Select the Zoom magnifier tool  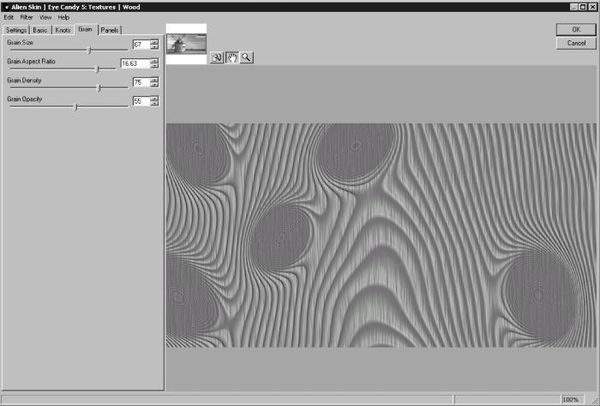pos(246,58)
